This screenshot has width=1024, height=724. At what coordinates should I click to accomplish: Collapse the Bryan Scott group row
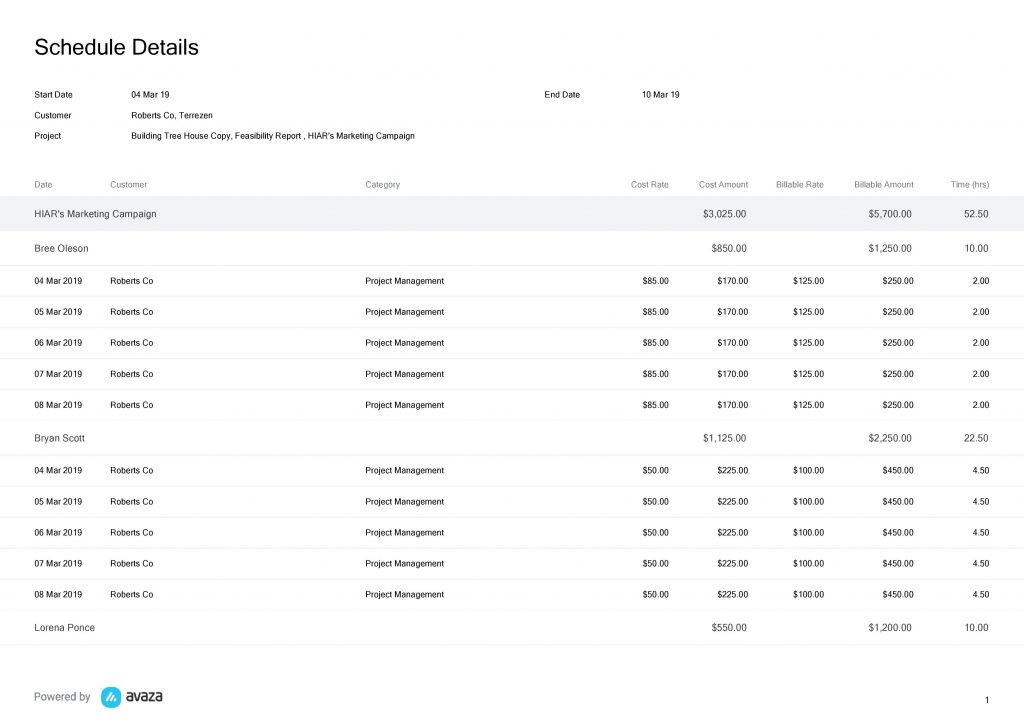pyautogui.click(x=59, y=438)
